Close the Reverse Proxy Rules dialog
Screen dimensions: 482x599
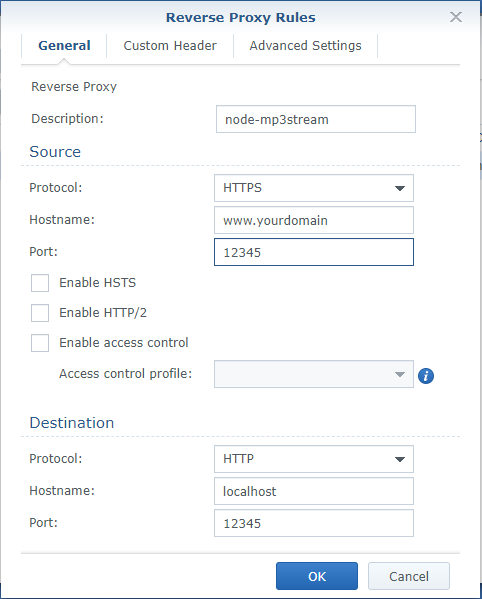pos(456,17)
